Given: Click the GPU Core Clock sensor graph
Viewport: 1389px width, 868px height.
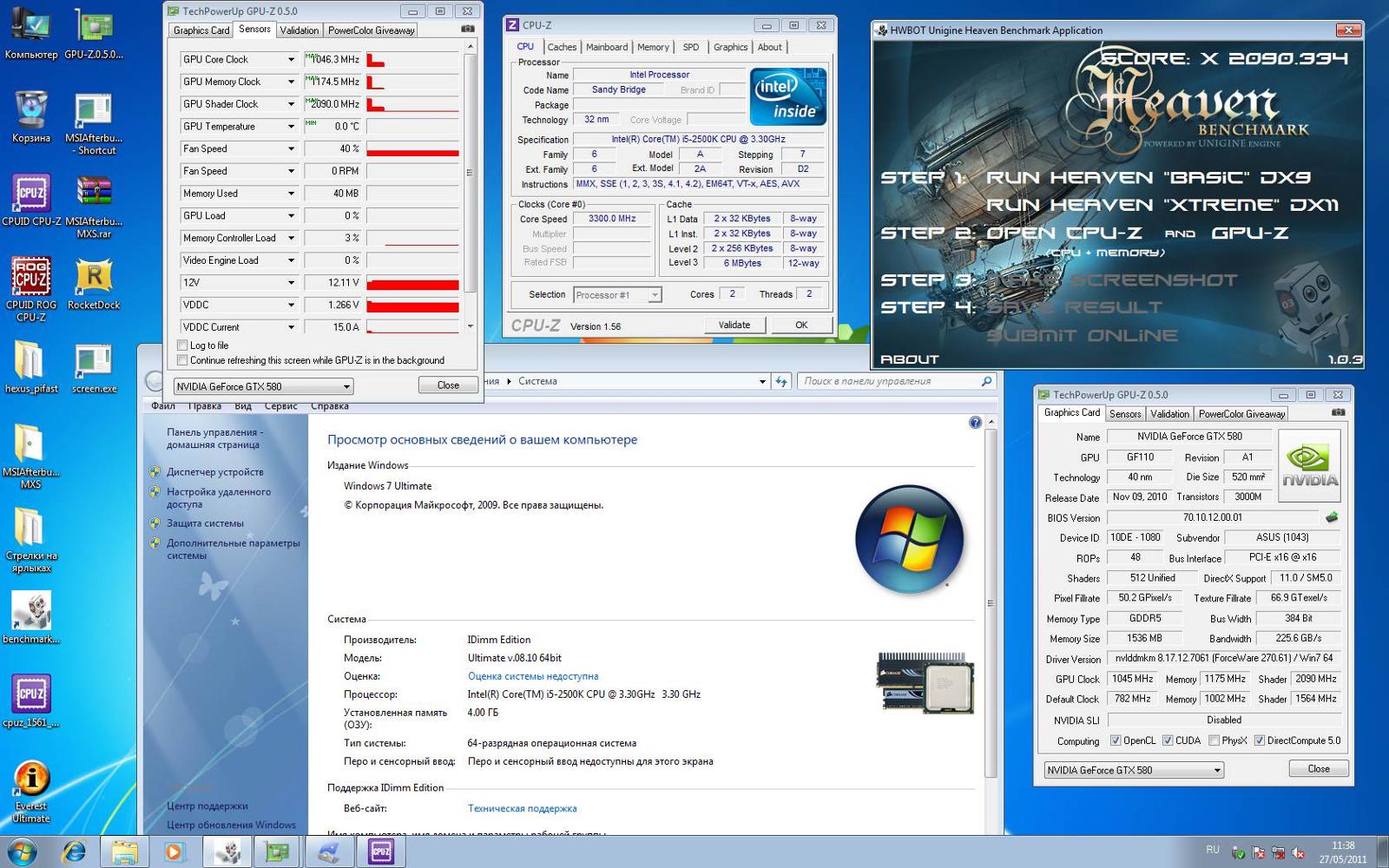Looking at the screenshot, I should pos(412,59).
